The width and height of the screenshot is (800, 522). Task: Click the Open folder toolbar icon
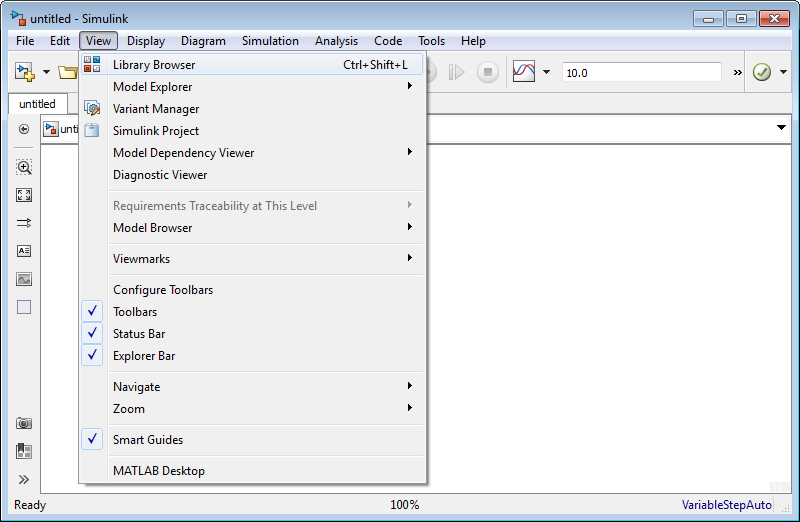point(67,72)
